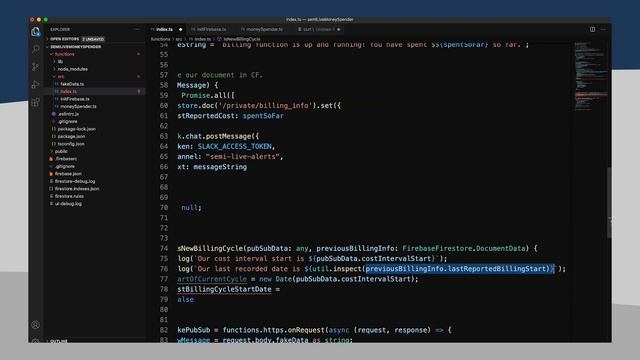Open the Search view in activity bar
This screenshot has height=360, width=640.
coord(36,49)
